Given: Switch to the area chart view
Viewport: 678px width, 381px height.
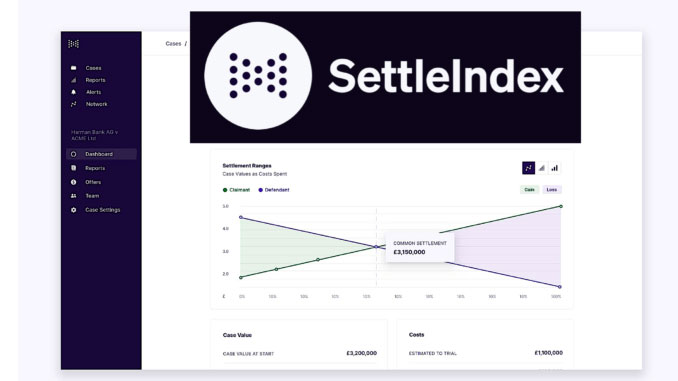Looking at the screenshot, I should coord(542,168).
